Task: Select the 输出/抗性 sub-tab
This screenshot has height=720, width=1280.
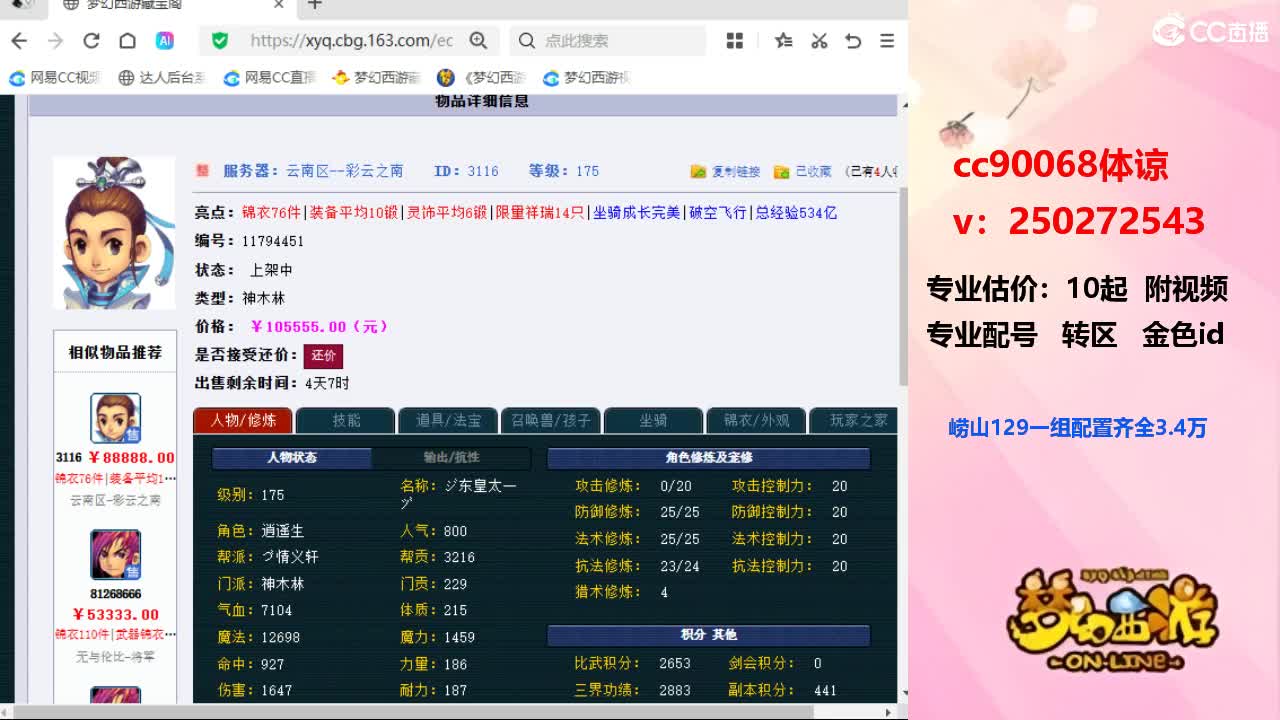Action: pyautogui.click(x=451, y=458)
